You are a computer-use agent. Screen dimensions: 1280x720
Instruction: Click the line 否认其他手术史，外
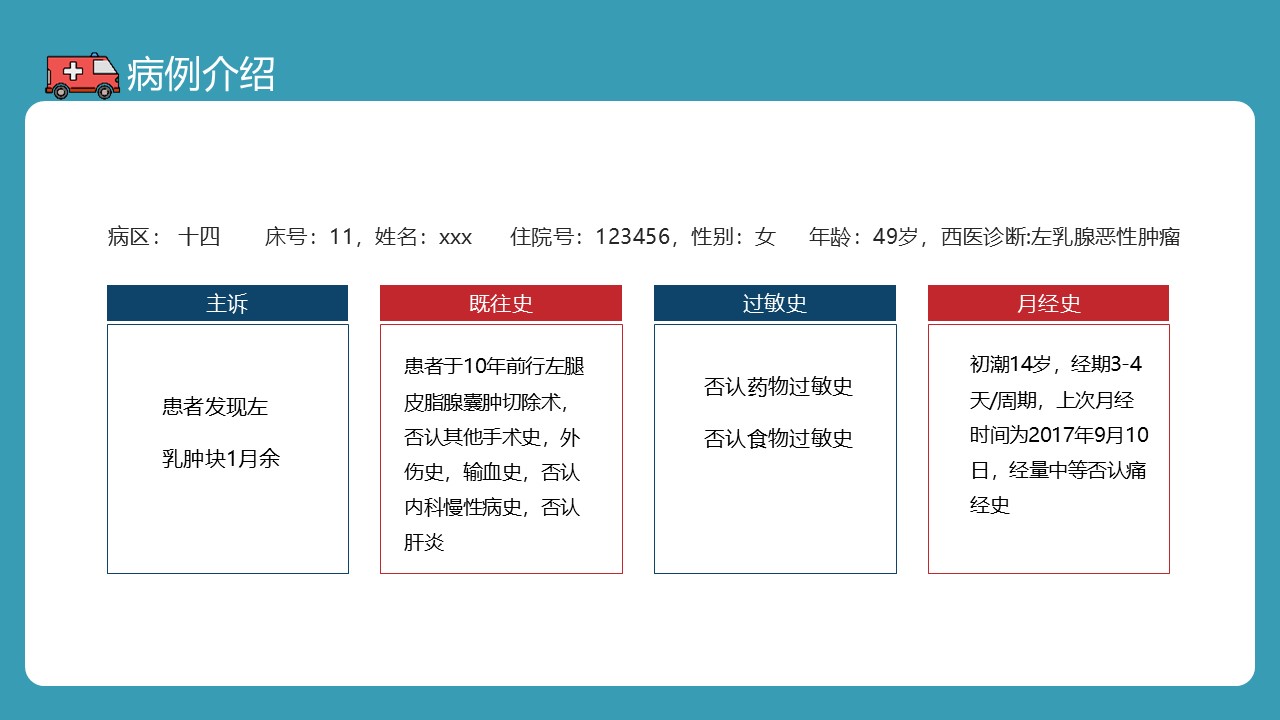click(492, 437)
